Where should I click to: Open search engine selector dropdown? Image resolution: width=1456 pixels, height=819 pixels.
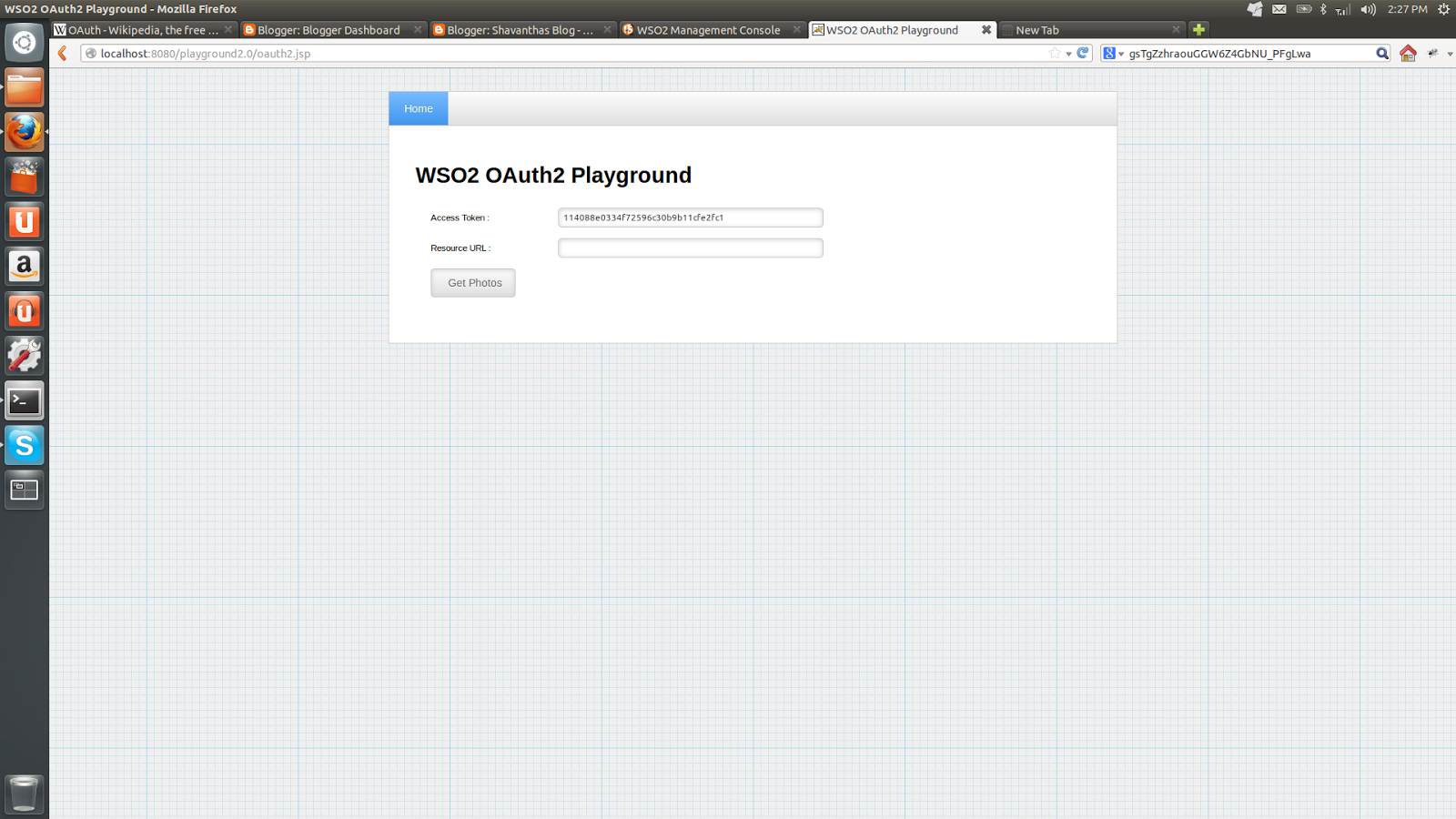(x=1114, y=54)
